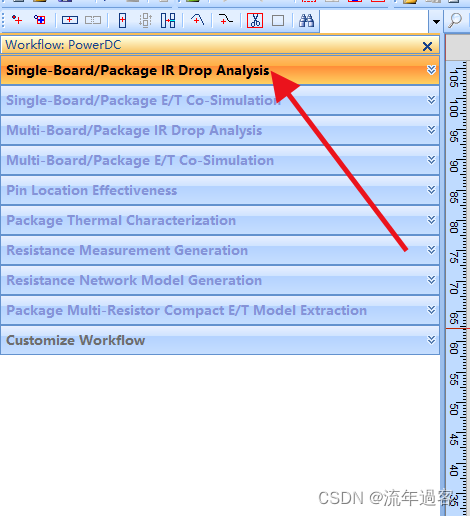
Task: Expand Single-Board/Package IR Drop Analysis chevron
Action: [x=431, y=70]
